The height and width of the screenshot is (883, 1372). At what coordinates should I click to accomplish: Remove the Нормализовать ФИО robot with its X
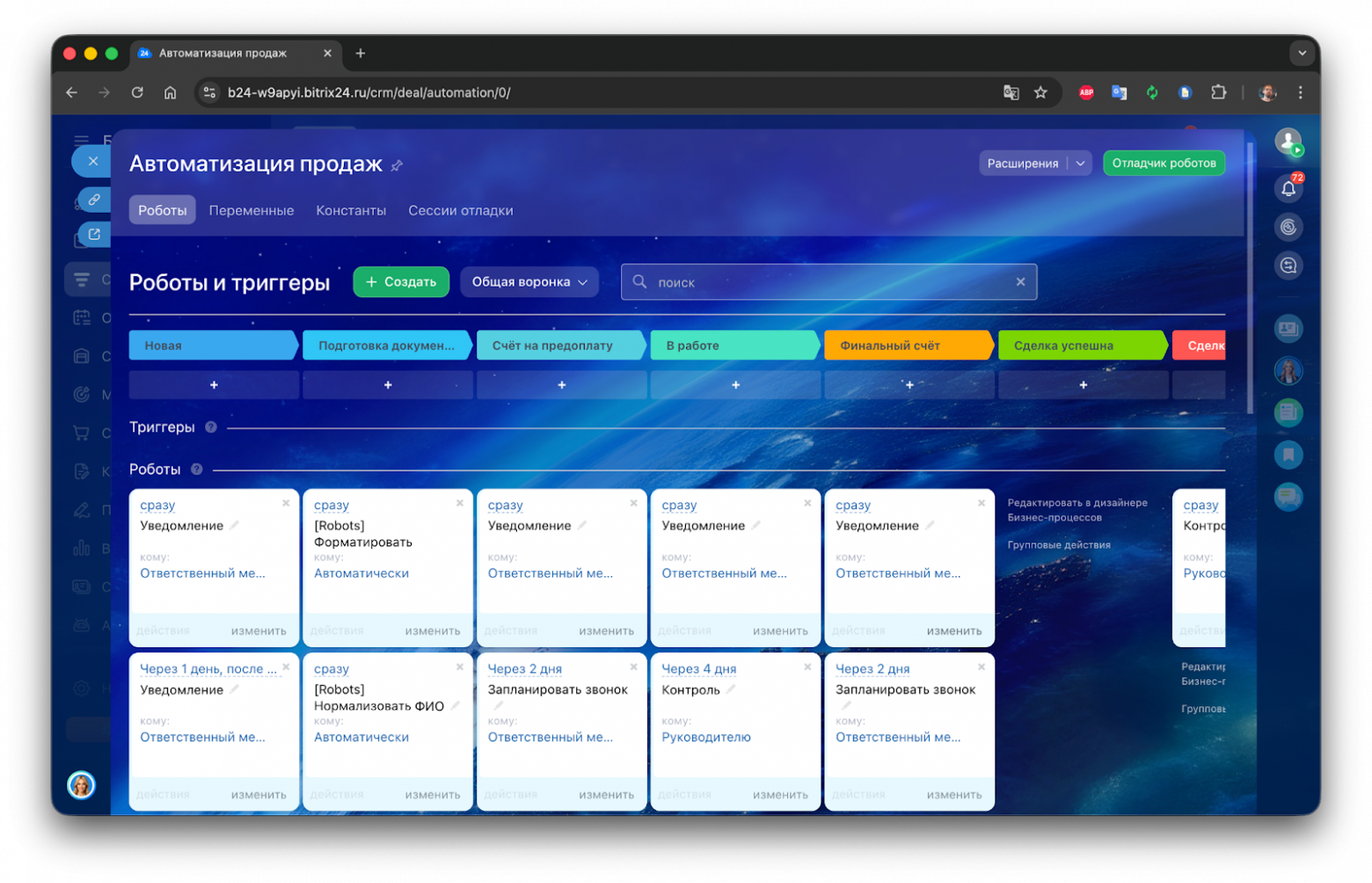point(460,668)
